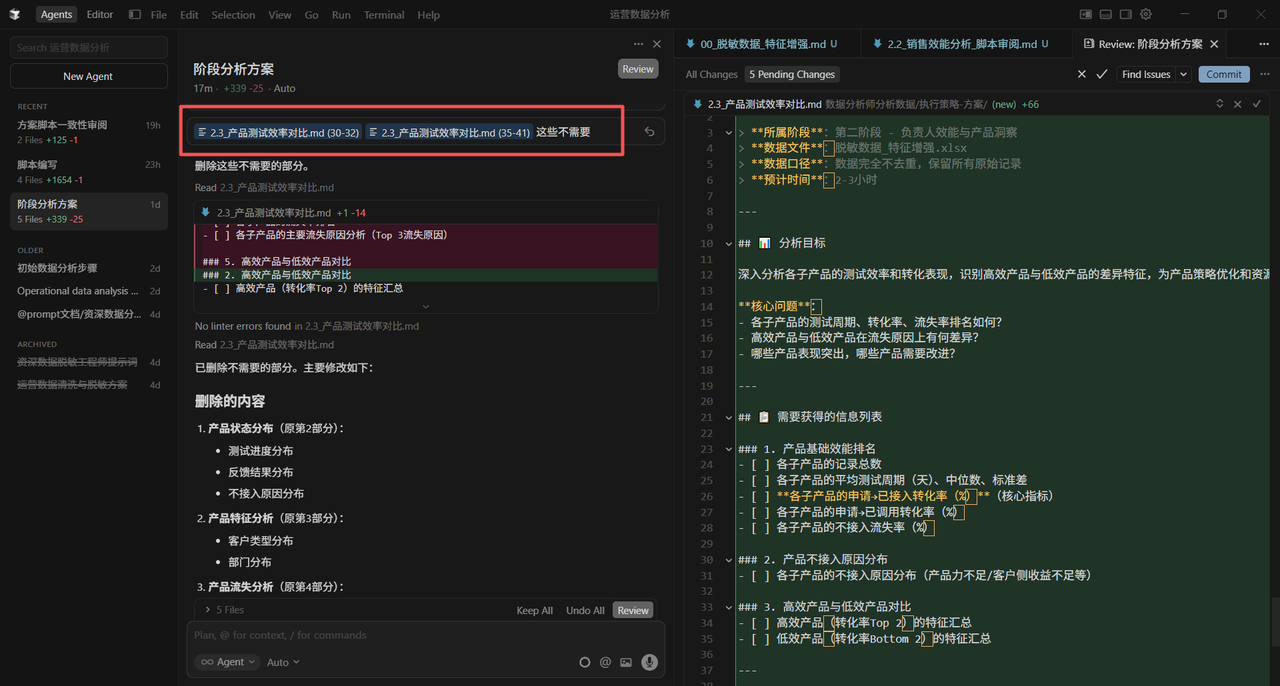Image resolution: width=1280 pixels, height=686 pixels.
Task: Open the Terminal menu
Action: pyautogui.click(x=383, y=15)
